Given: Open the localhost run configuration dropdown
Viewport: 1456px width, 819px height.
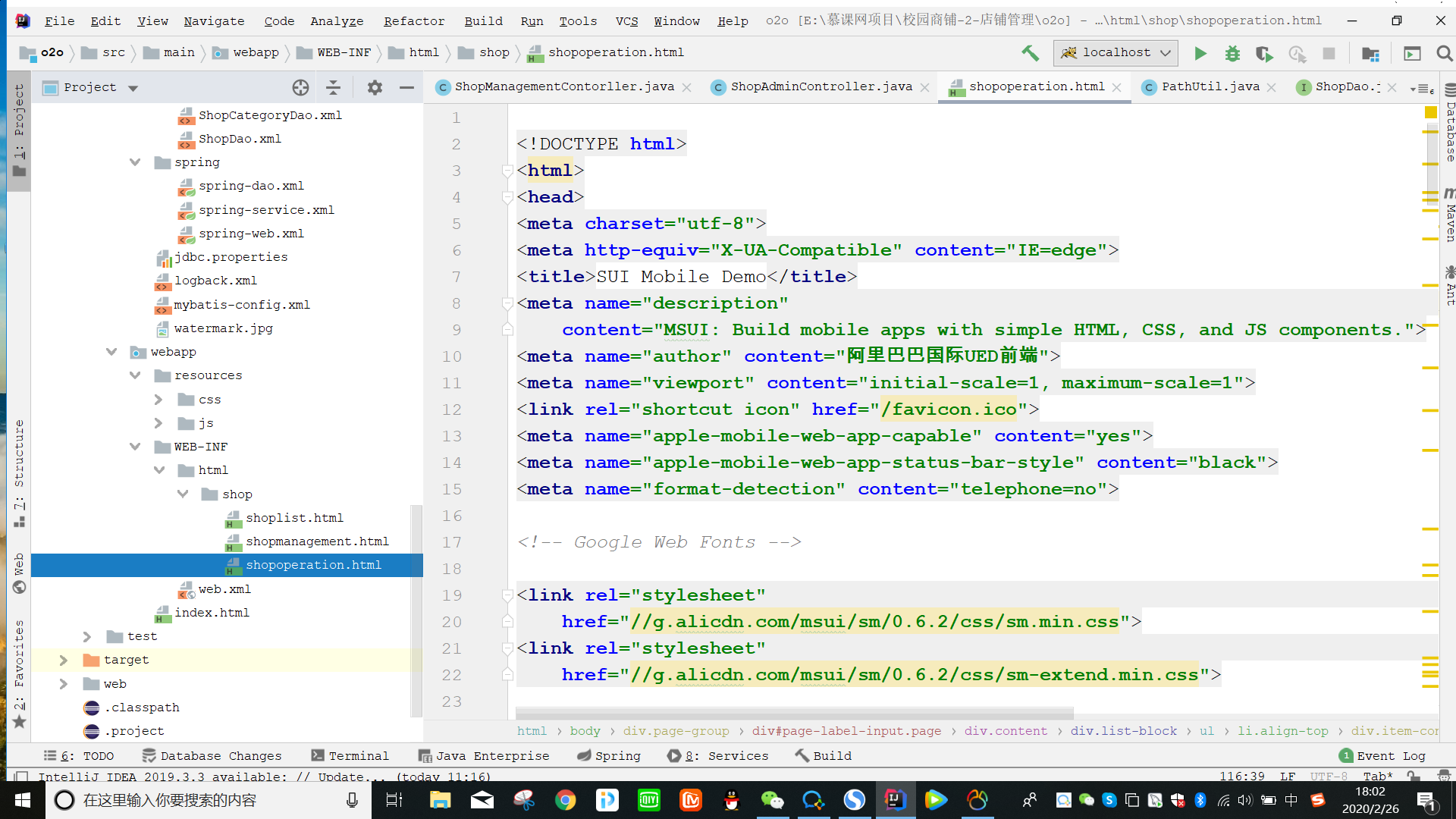Looking at the screenshot, I should pos(1116,53).
